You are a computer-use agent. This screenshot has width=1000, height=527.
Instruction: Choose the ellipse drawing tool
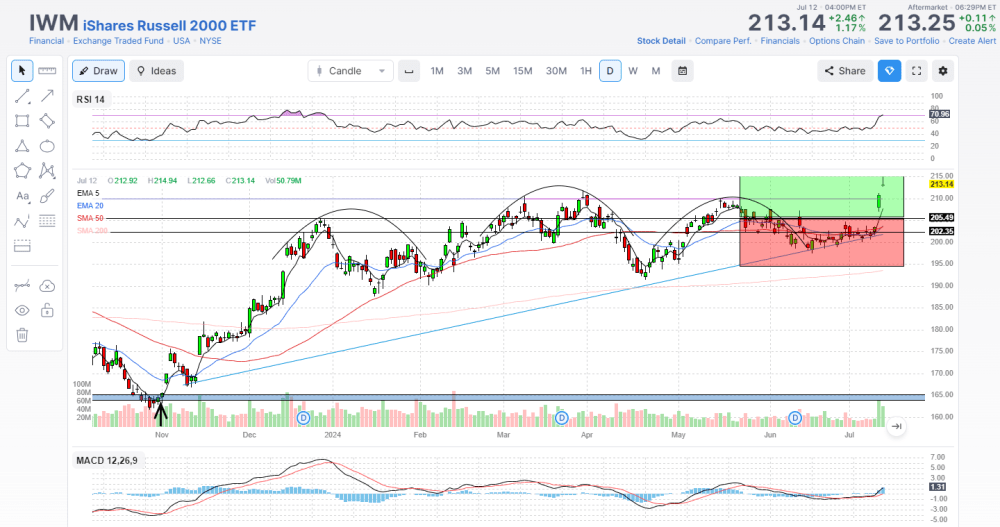click(x=46, y=146)
